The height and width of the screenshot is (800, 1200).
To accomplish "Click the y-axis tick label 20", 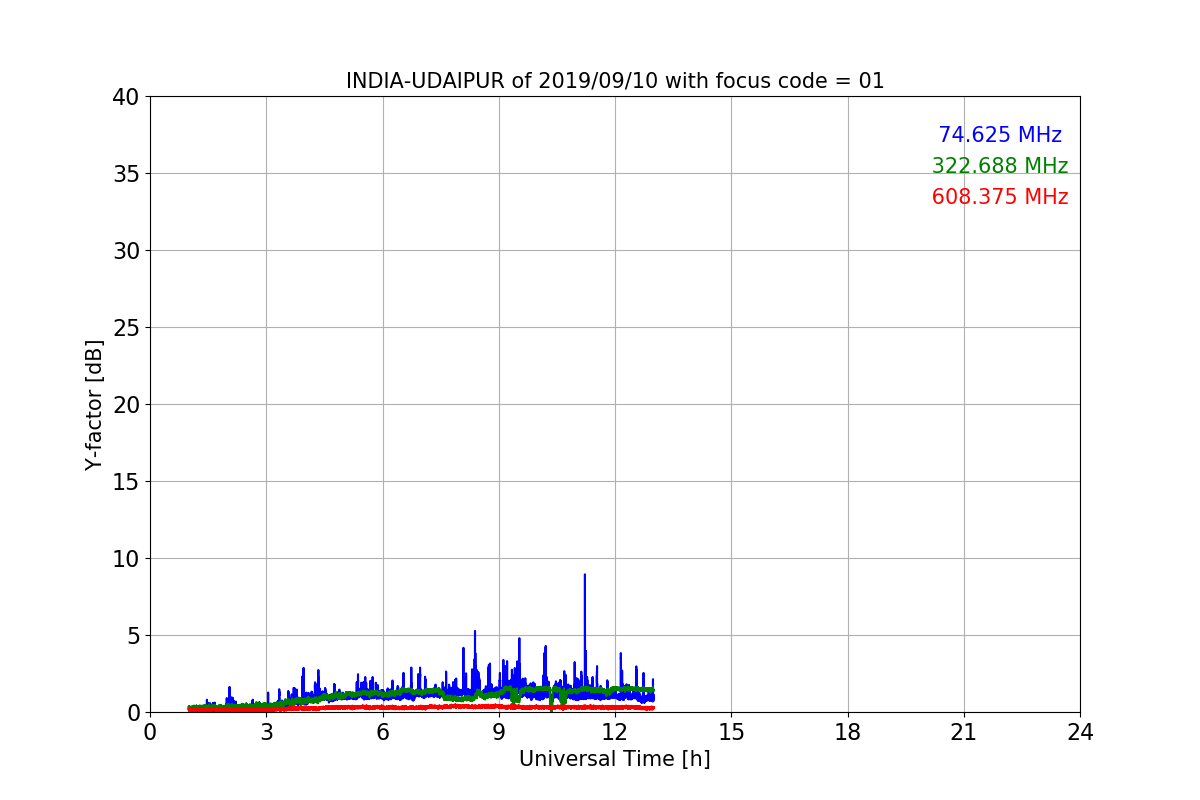I will click(x=125, y=405).
